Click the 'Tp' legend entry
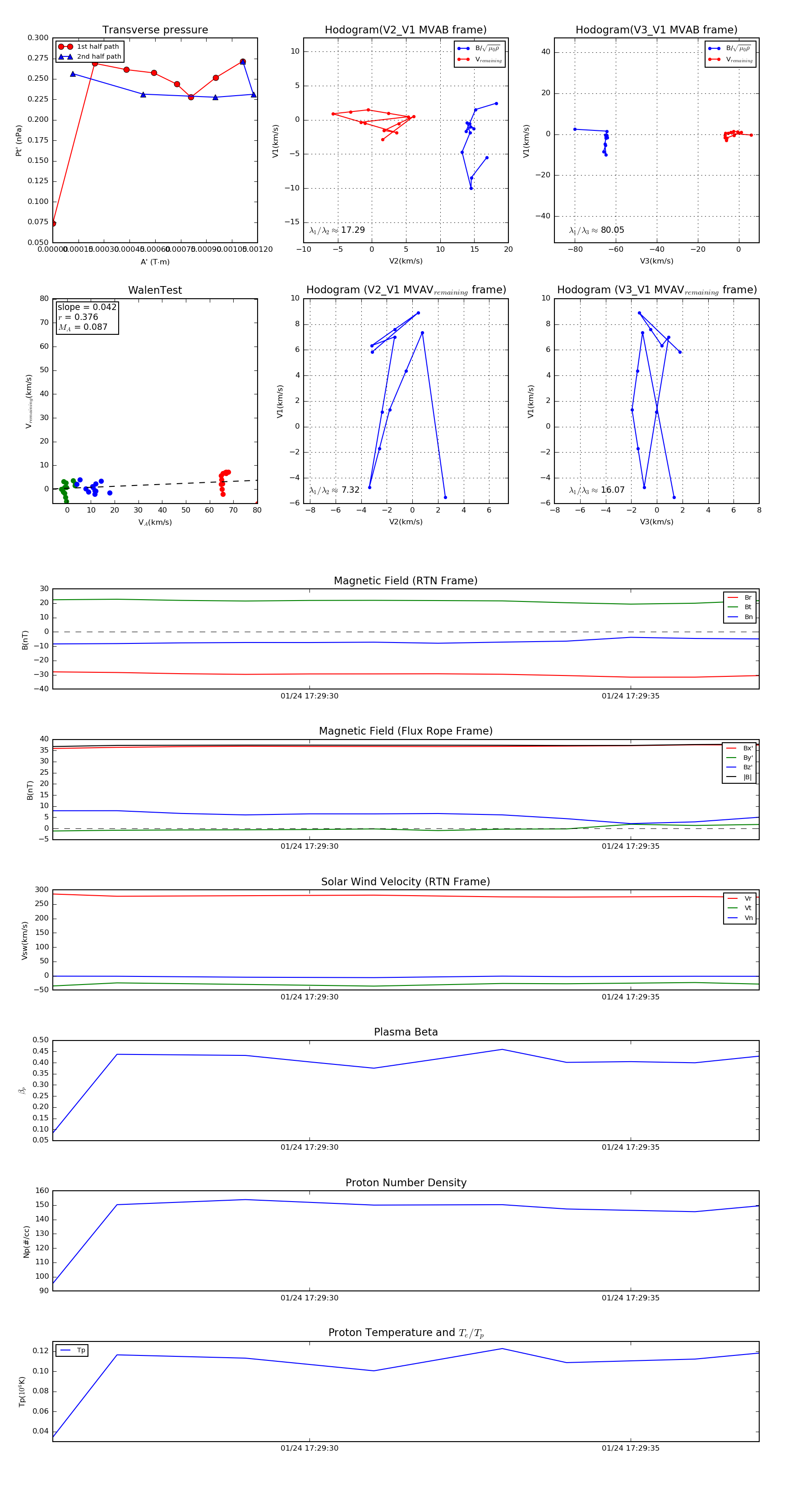 click(72, 1350)
